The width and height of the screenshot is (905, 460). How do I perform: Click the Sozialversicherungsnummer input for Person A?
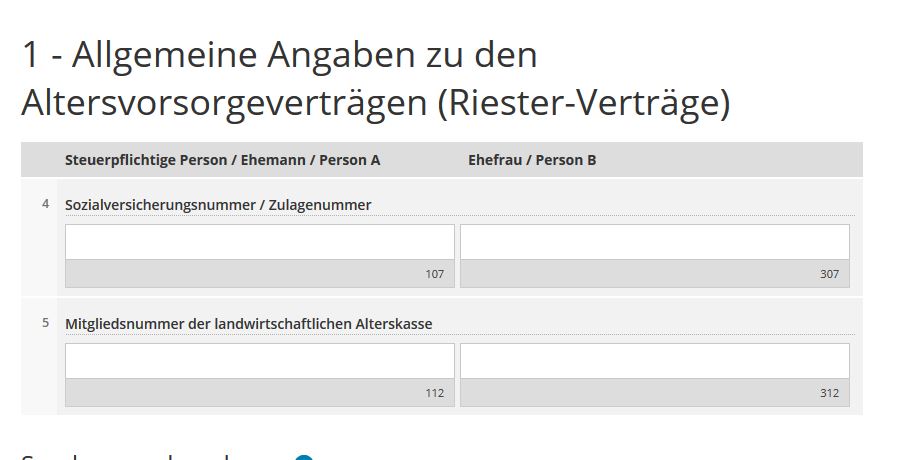(259, 242)
